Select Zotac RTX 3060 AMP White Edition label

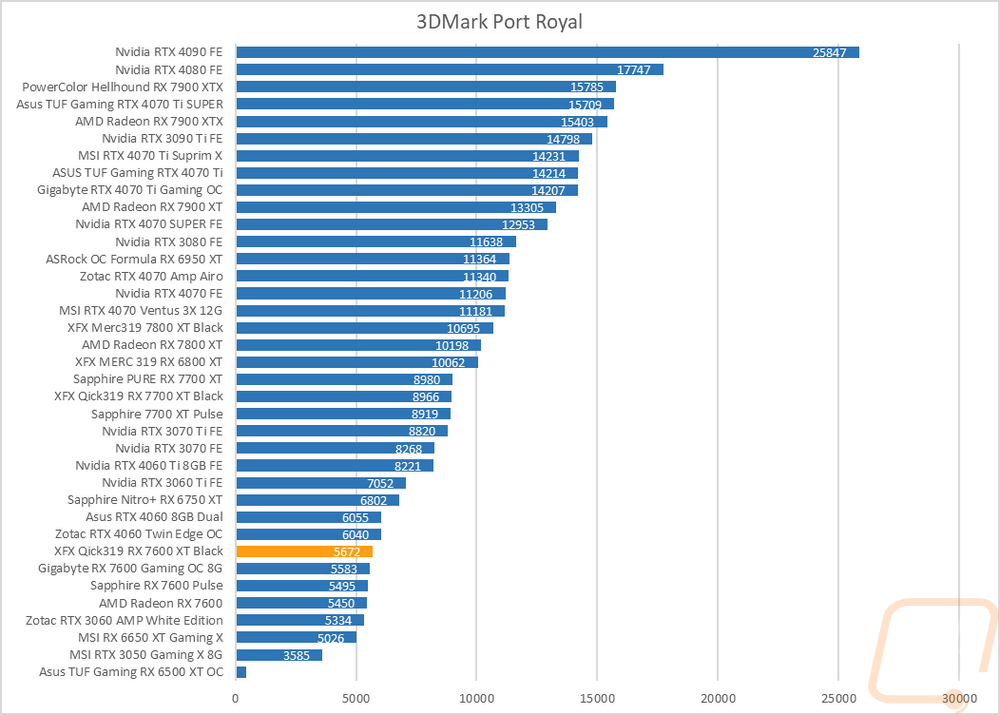pos(124,621)
